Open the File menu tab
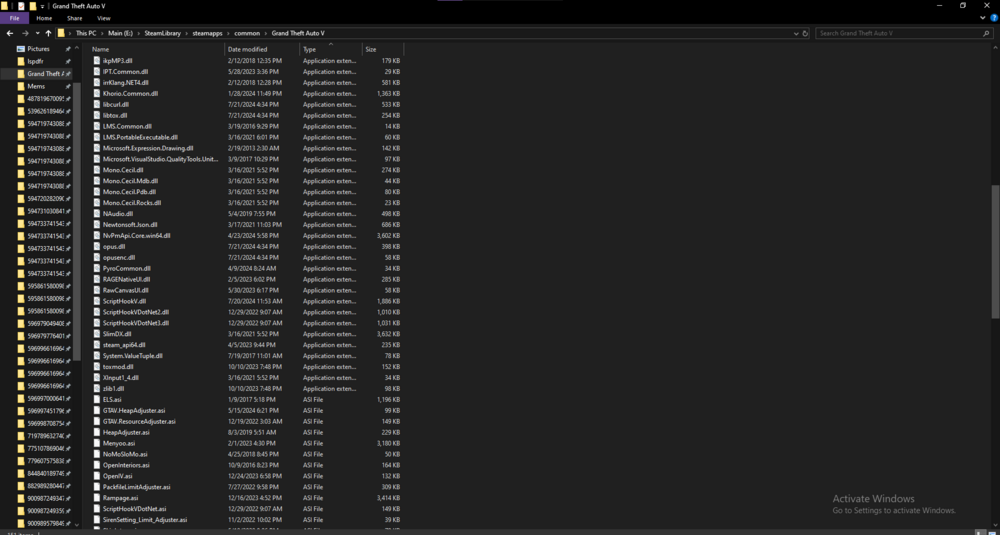1000x535 pixels. pyautogui.click(x=14, y=18)
